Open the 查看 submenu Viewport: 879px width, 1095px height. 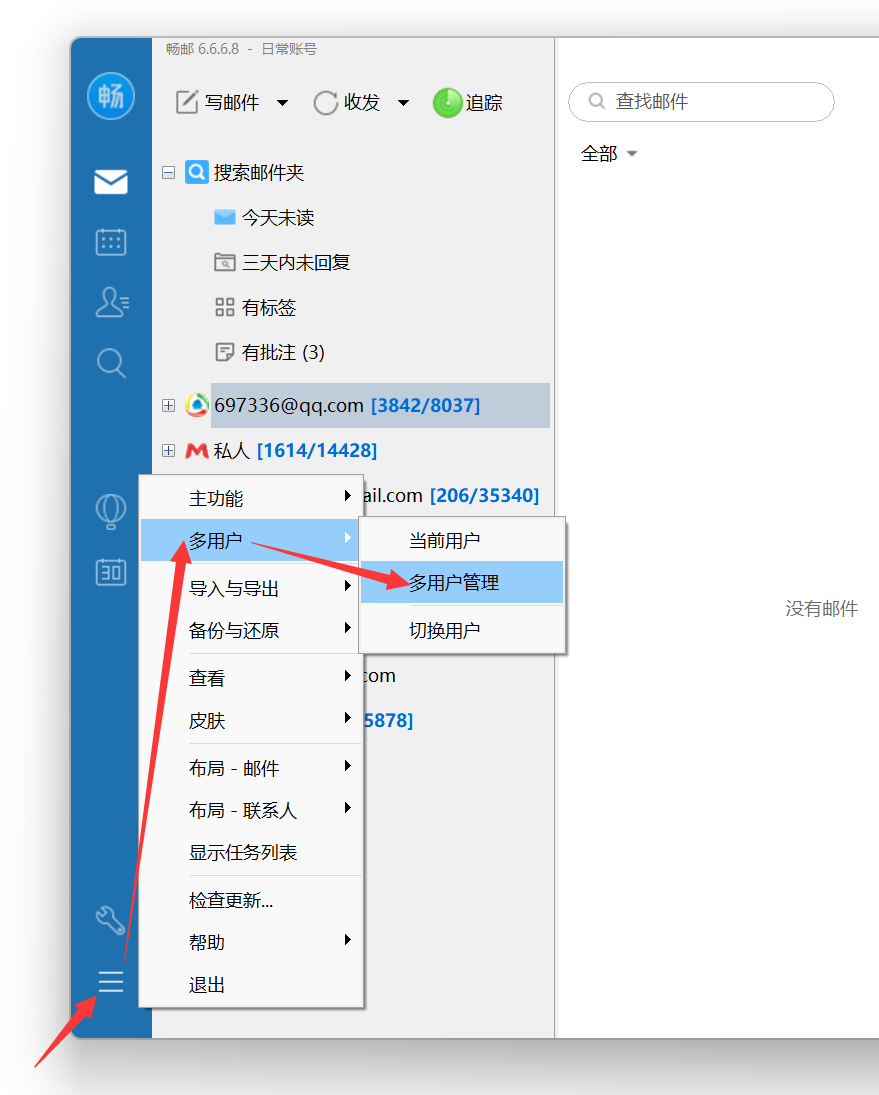pos(251,678)
